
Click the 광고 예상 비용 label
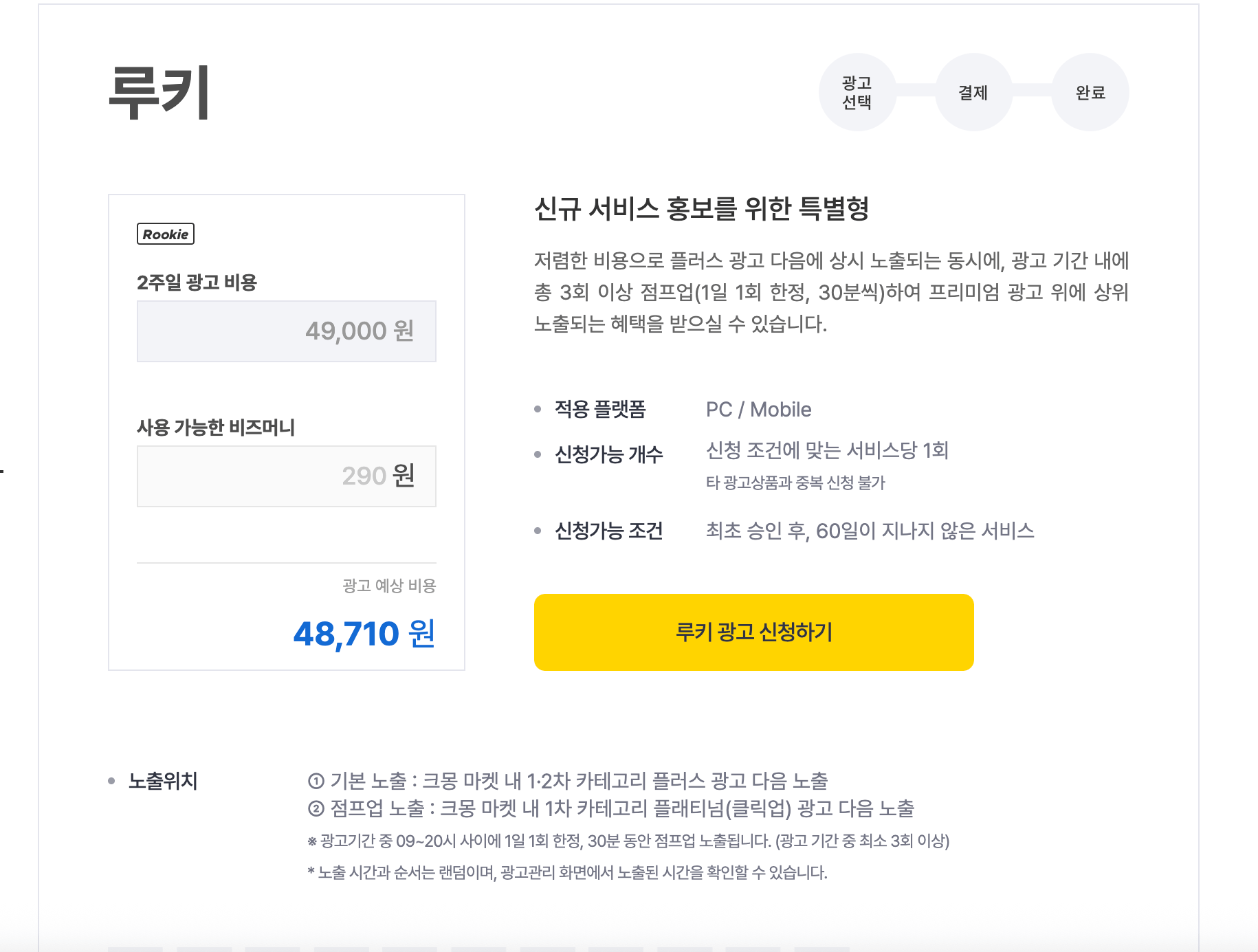click(x=389, y=586)
